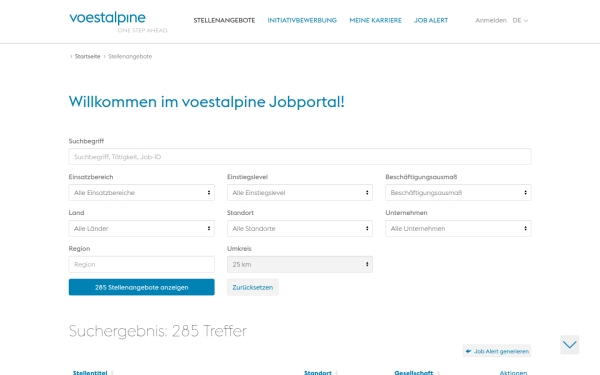Click the Zurücksetzen button
The image size is (600, 375).
click(x=253, y=287)
